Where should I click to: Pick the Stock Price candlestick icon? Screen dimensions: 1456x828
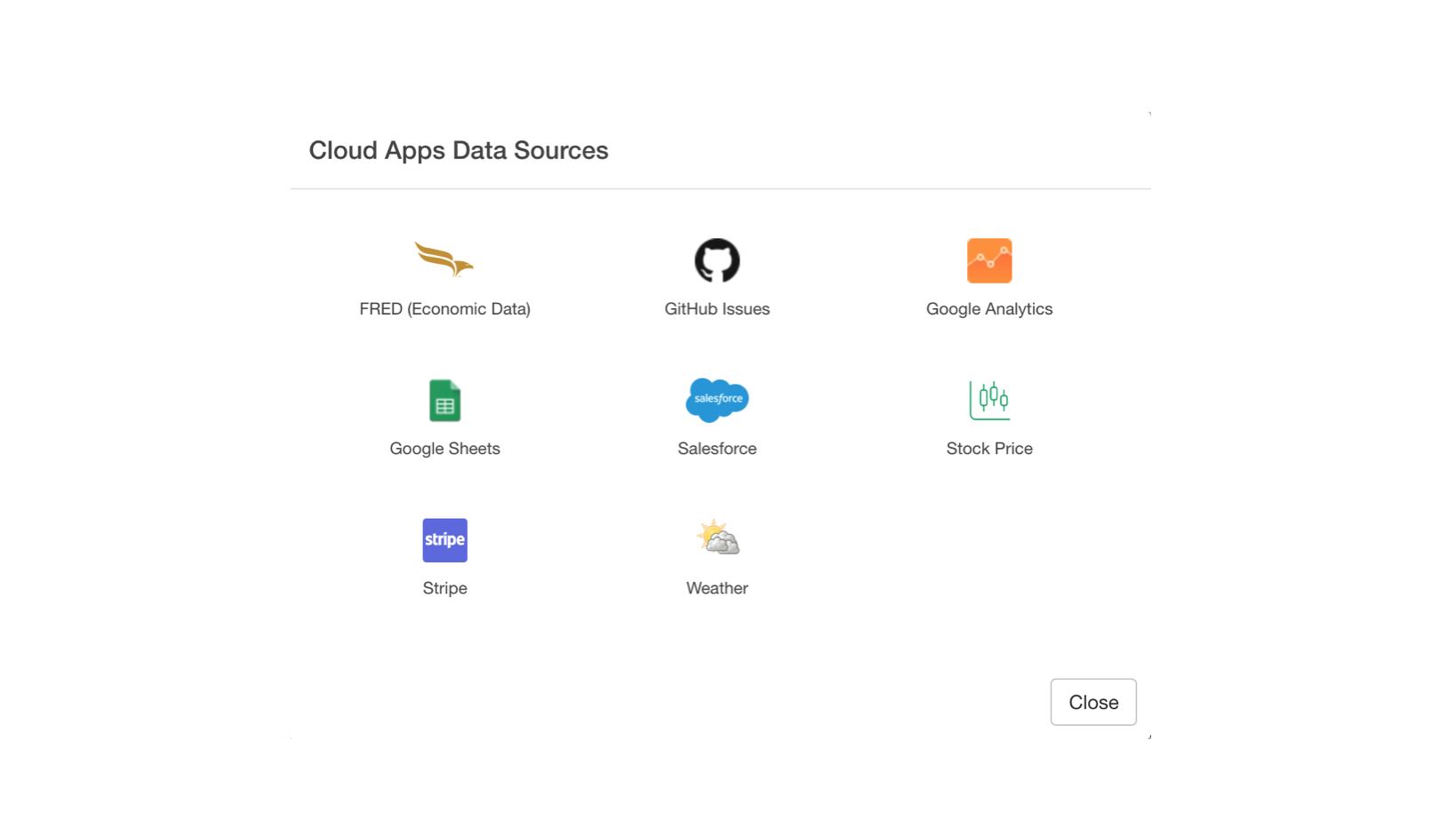coord(988,400)
